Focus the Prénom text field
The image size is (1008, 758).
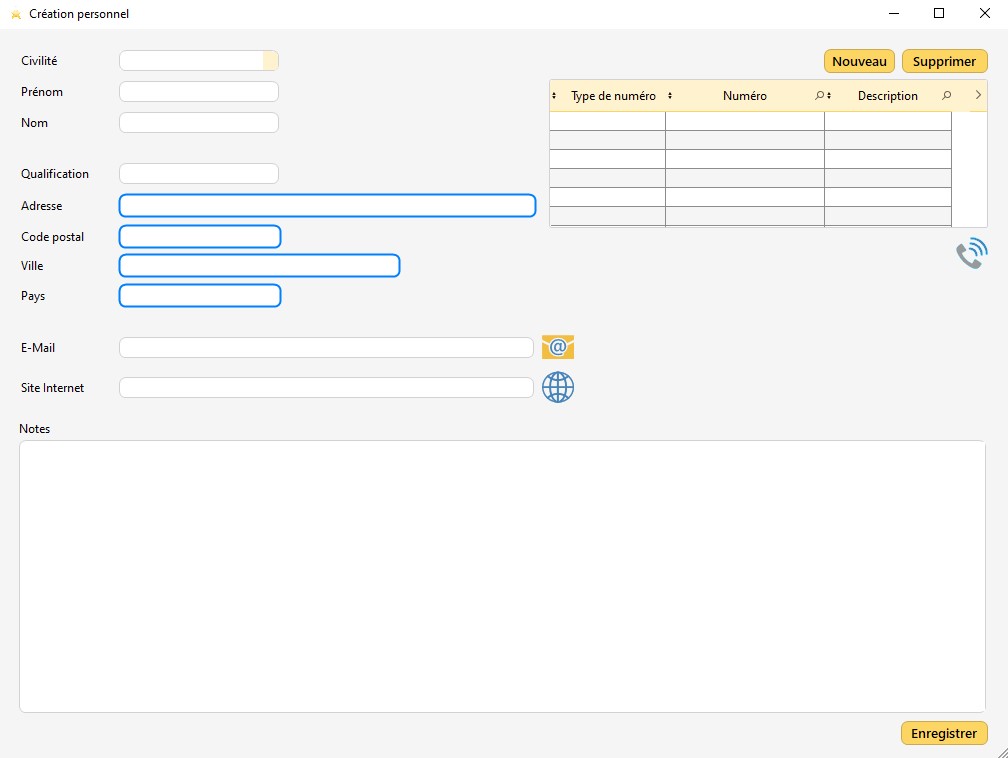click(198, 92)
